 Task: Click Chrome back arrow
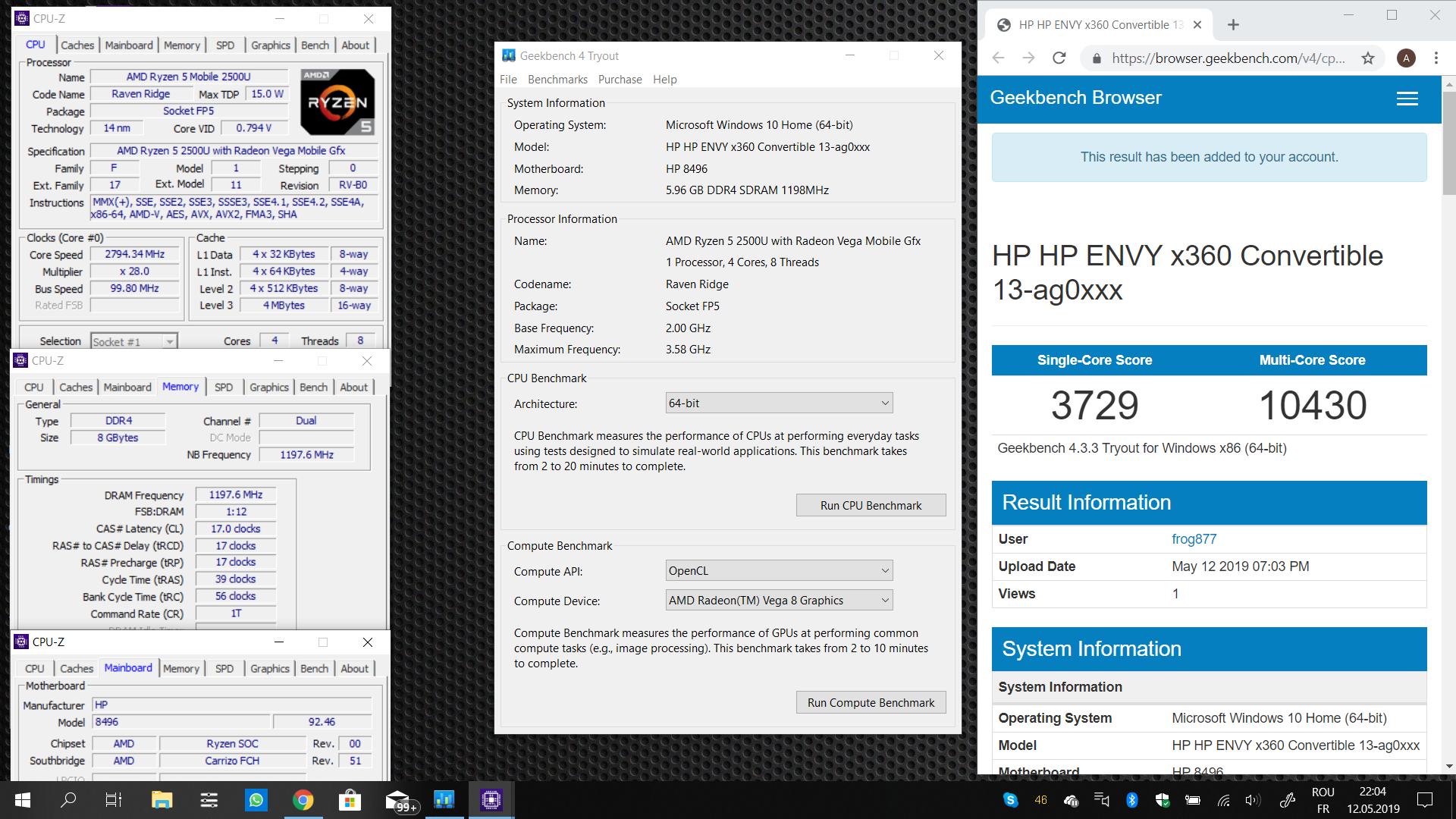[x=998, y=58]
